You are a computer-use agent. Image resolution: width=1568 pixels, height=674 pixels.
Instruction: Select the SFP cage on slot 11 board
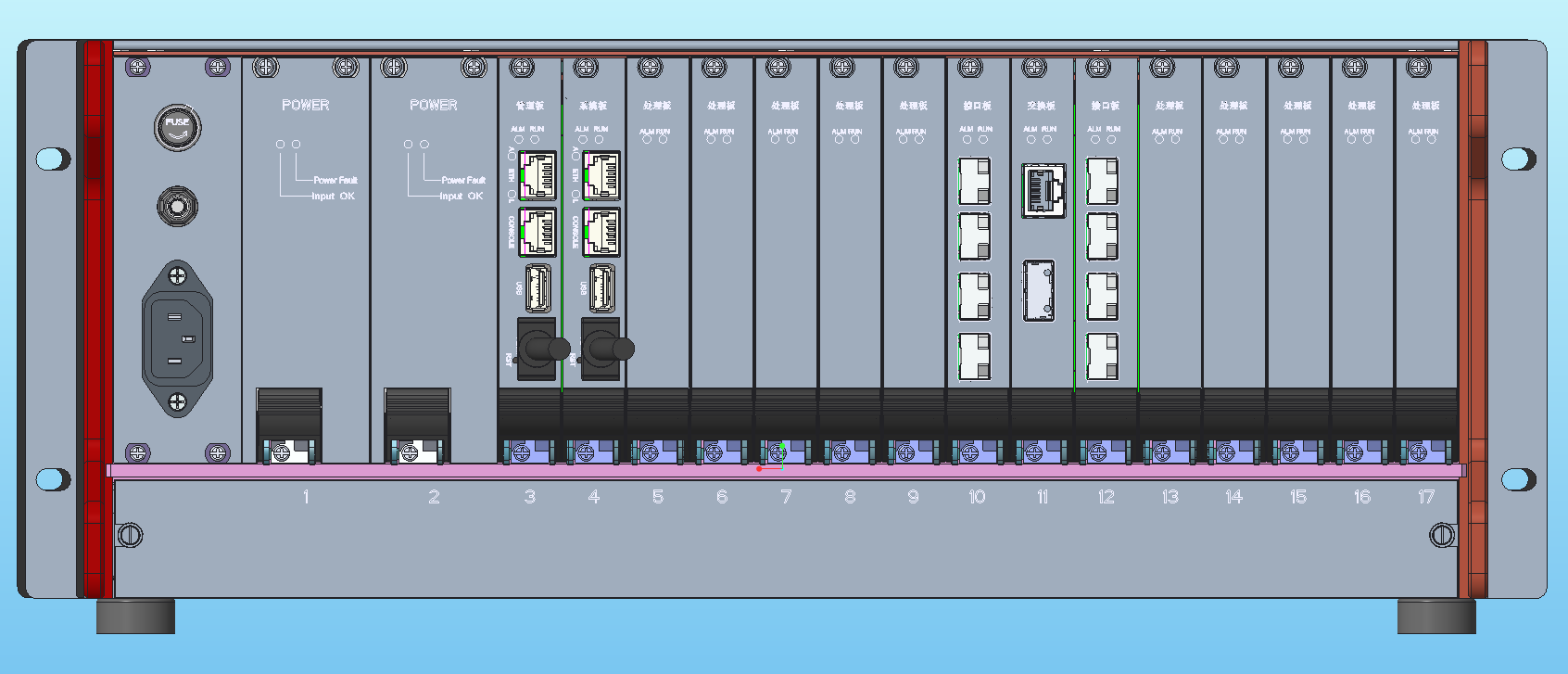coord(1039,290)
